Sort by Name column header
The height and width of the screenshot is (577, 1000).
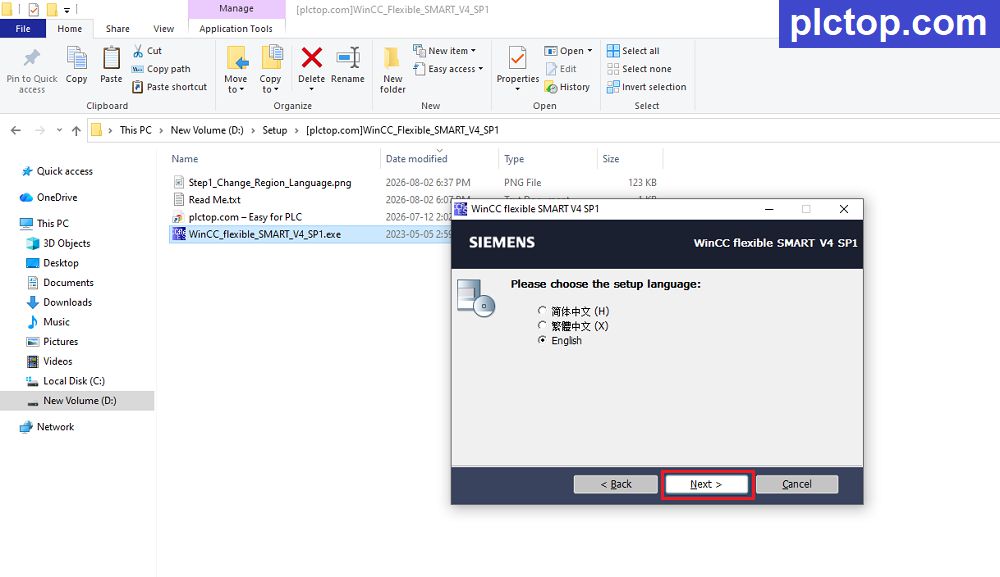click(x=184, y=159)
